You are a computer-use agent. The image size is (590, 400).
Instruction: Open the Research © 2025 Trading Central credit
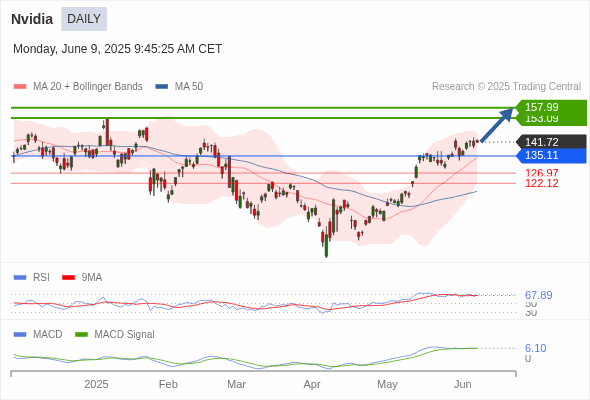tap(506, 87)
